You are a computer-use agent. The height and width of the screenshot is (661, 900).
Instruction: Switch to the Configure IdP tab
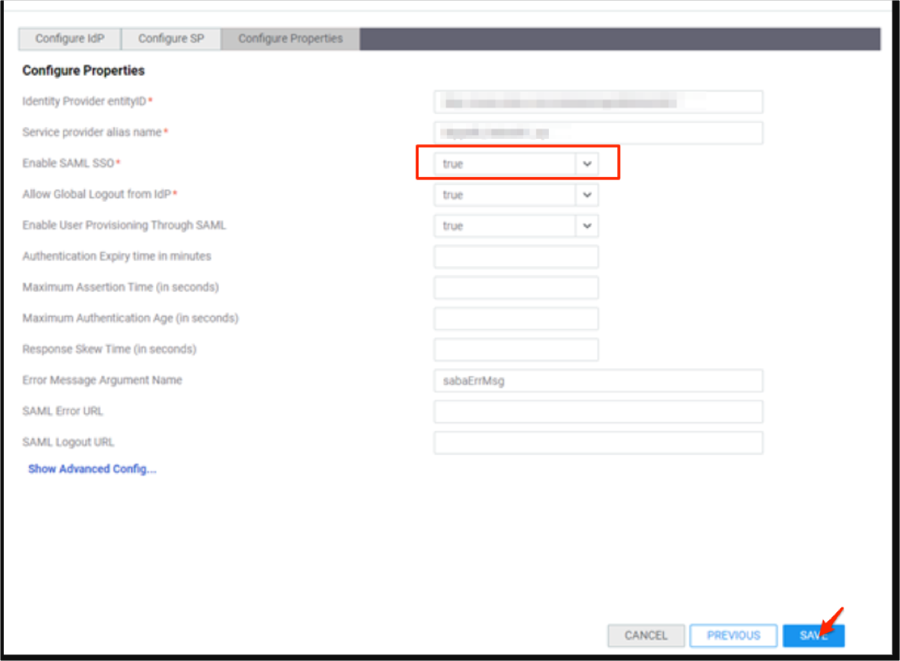click(69, 39)
